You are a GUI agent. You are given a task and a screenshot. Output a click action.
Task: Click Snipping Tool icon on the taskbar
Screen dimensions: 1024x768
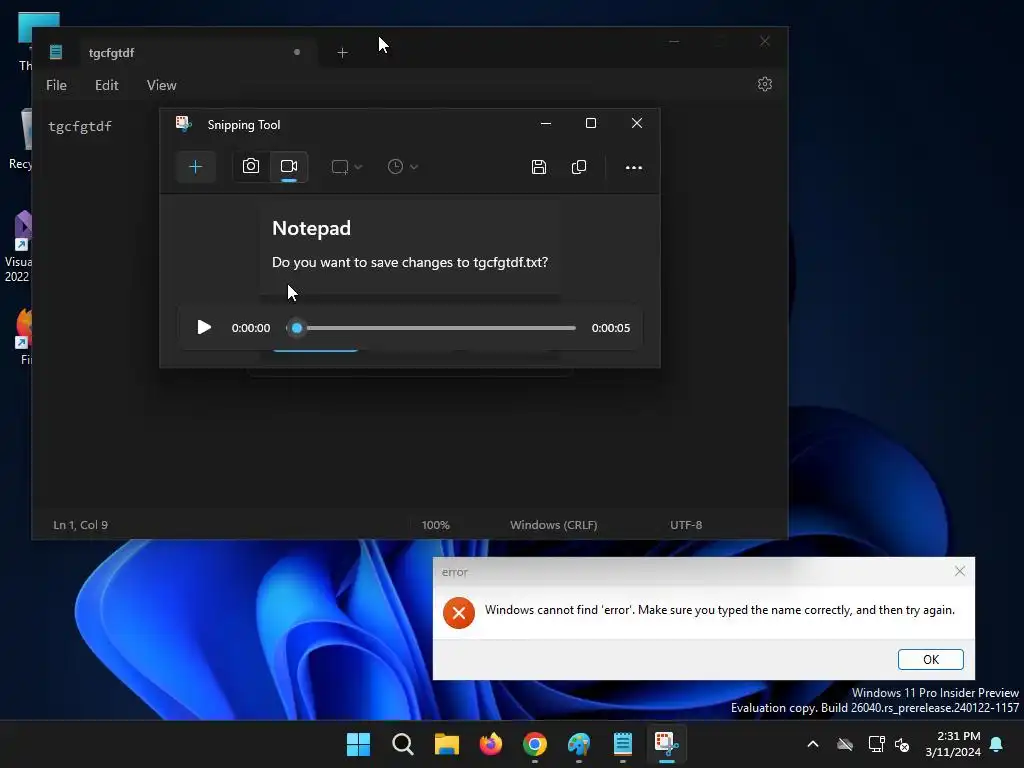[x=667, y=744]
